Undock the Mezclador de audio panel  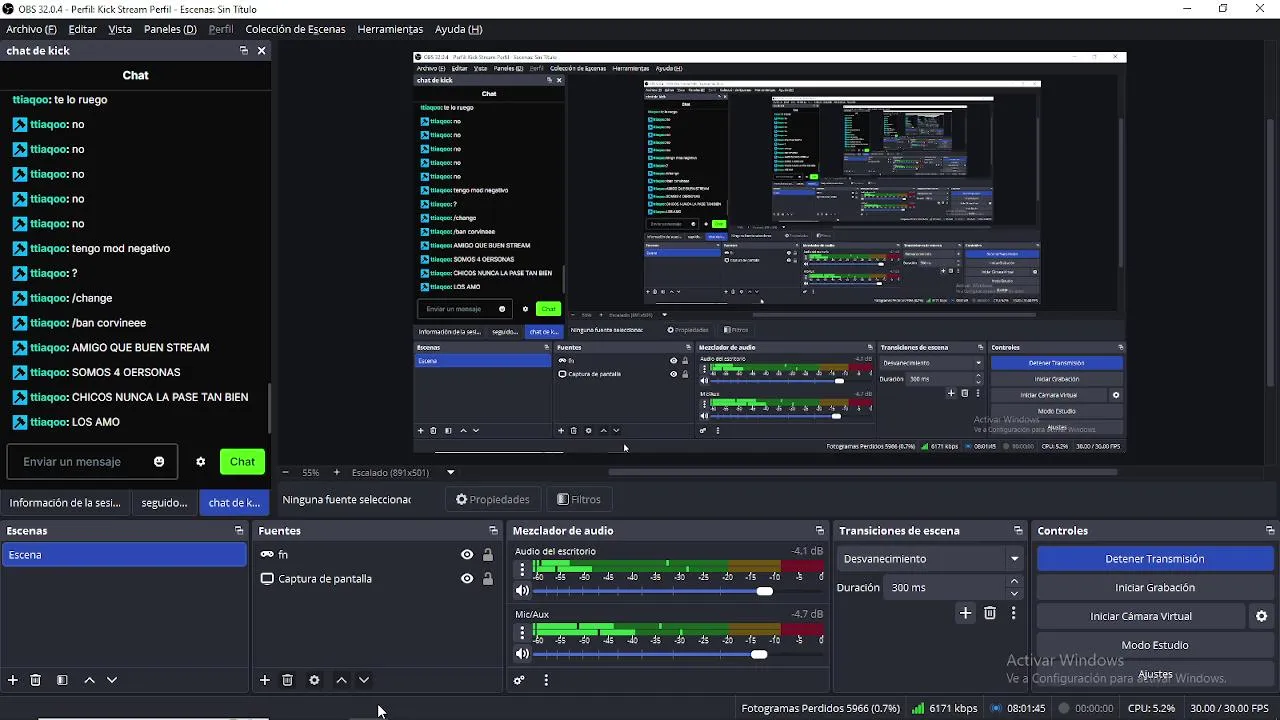tap(820, 531)
